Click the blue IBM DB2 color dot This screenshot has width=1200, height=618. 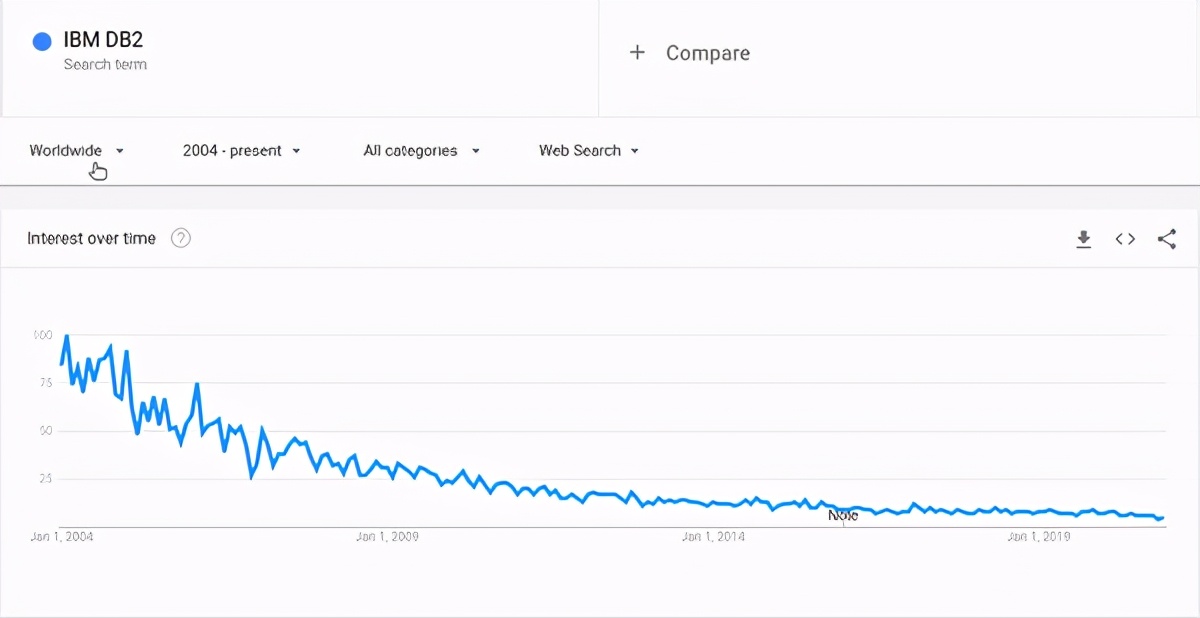coord(42,41)
